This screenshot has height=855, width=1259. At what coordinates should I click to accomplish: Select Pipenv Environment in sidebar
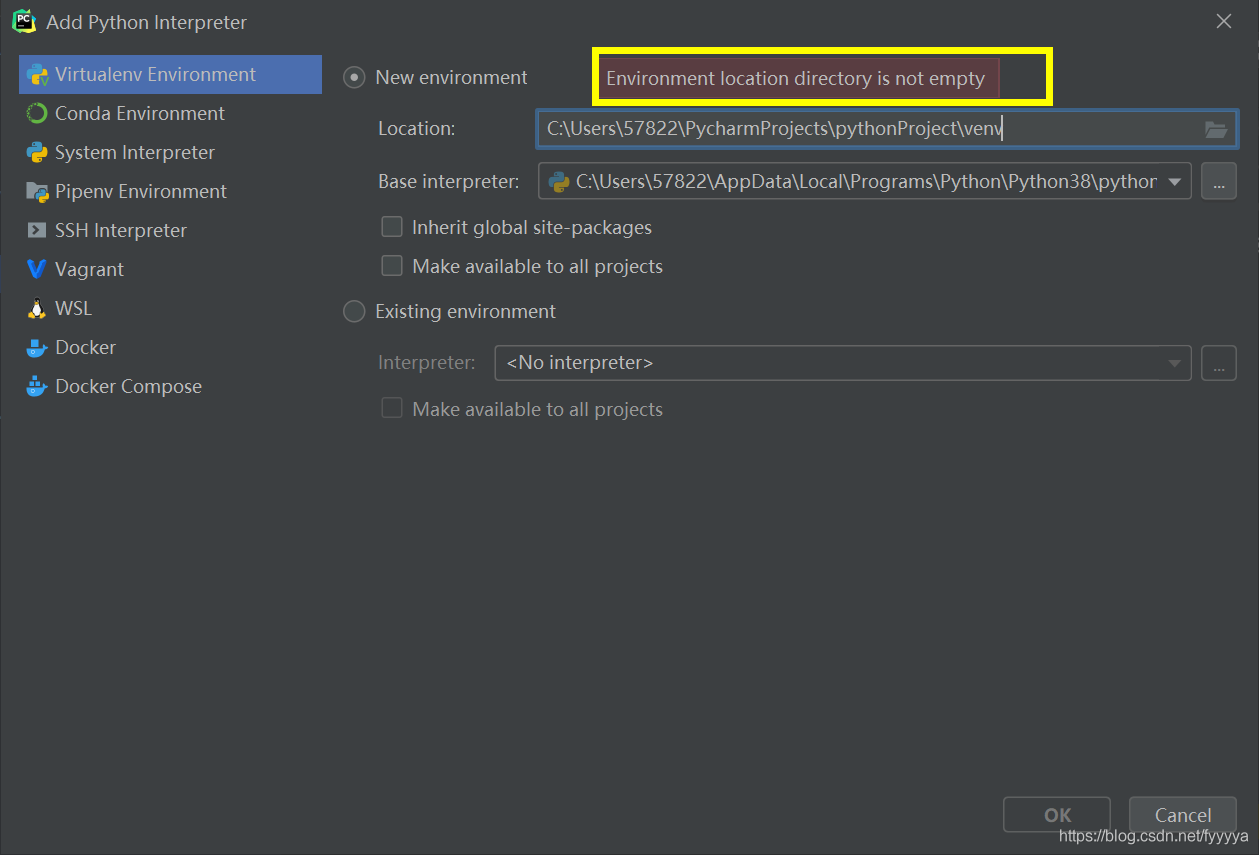pyautogui.click(x=170, y=192)
